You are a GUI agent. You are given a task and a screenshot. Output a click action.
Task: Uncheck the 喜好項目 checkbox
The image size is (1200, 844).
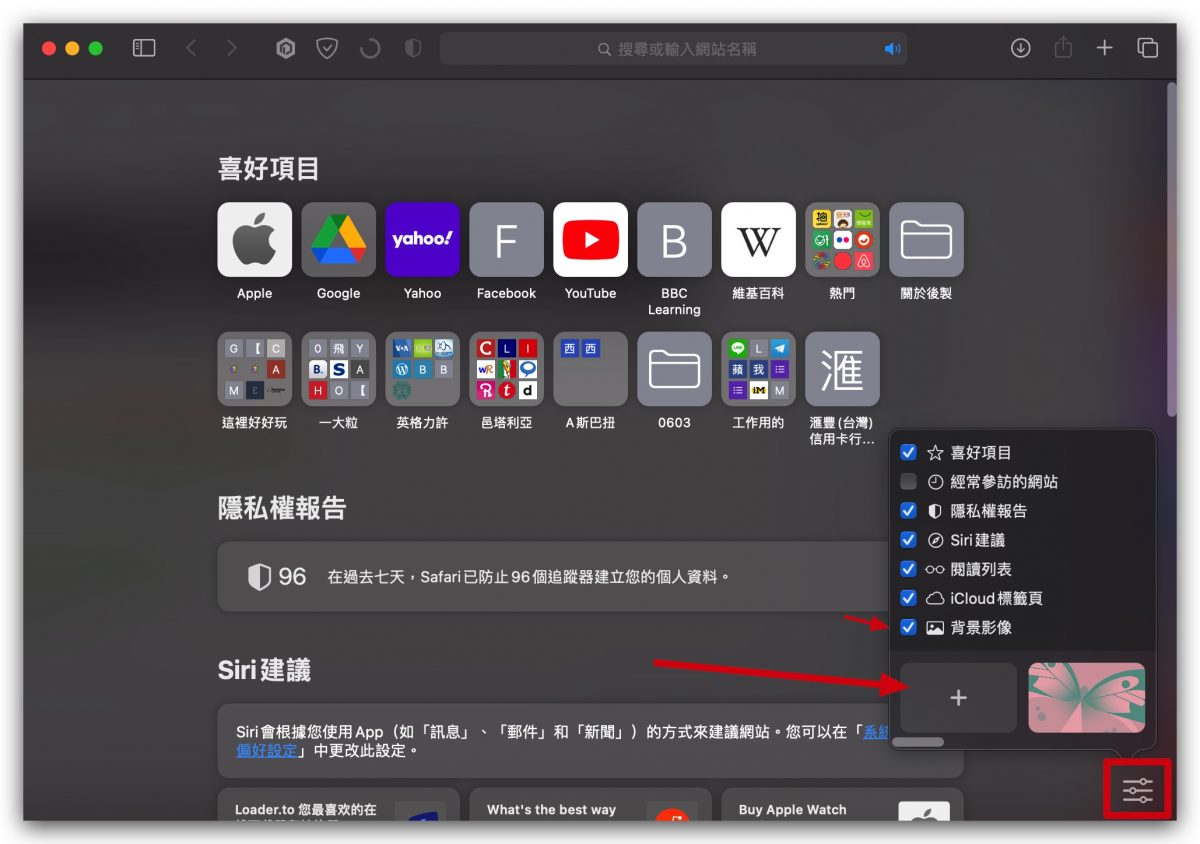point(908,452)
